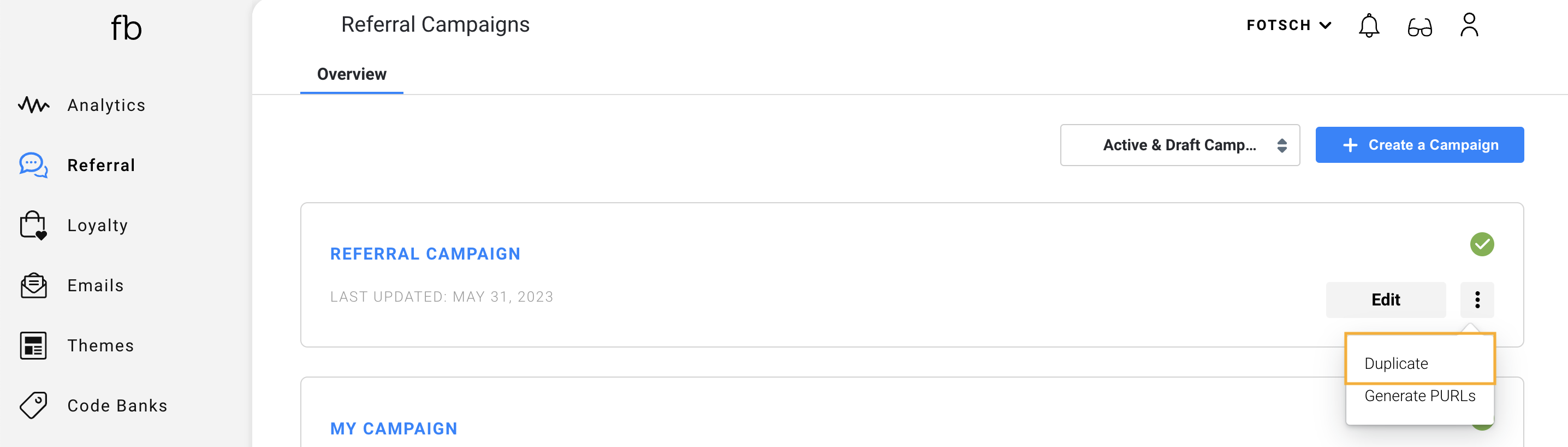Open the Active & Draft Campaigns filter
Viewport: 1568px width, 447px height.
1180,145
